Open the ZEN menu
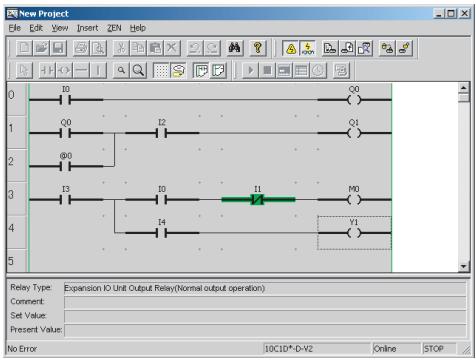Viewport: 476px width, 360px height. coord(114,28)
